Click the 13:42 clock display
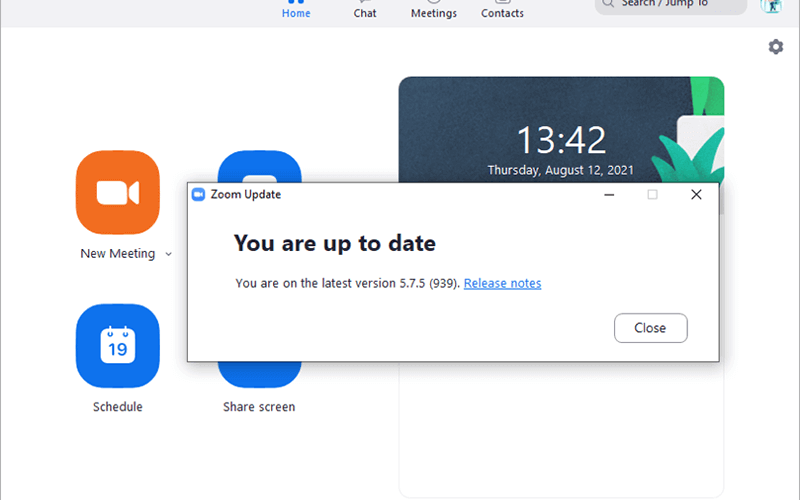Viewport: 800px width, 500px height. click(x=561, y=140)
